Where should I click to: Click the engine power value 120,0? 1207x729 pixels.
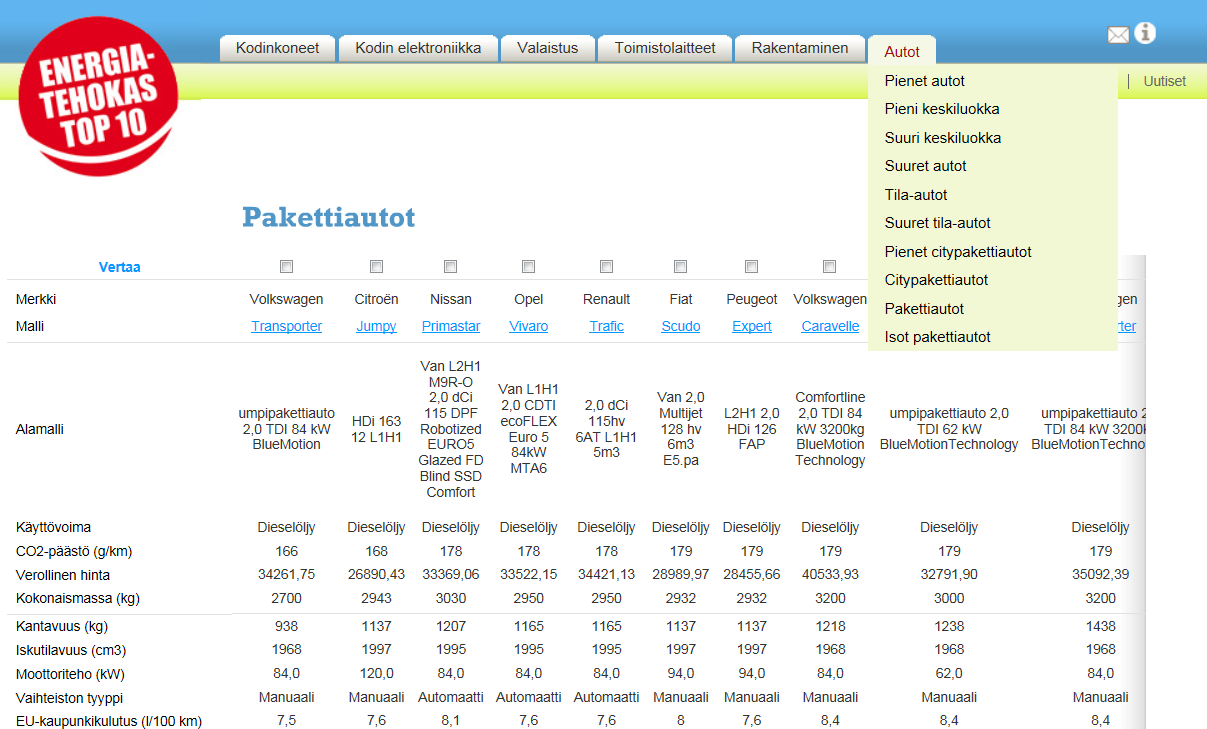pyautogui.click(x=377, y=674)
